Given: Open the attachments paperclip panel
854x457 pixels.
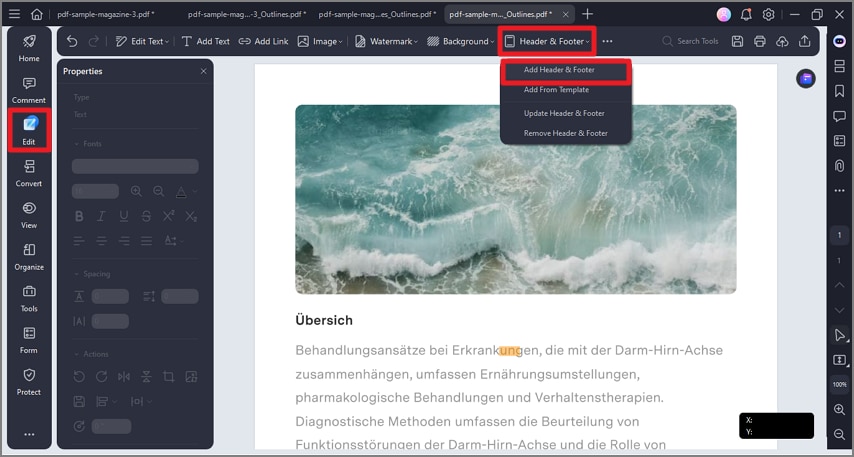Looking at the screenshot, I should point(839,166).
